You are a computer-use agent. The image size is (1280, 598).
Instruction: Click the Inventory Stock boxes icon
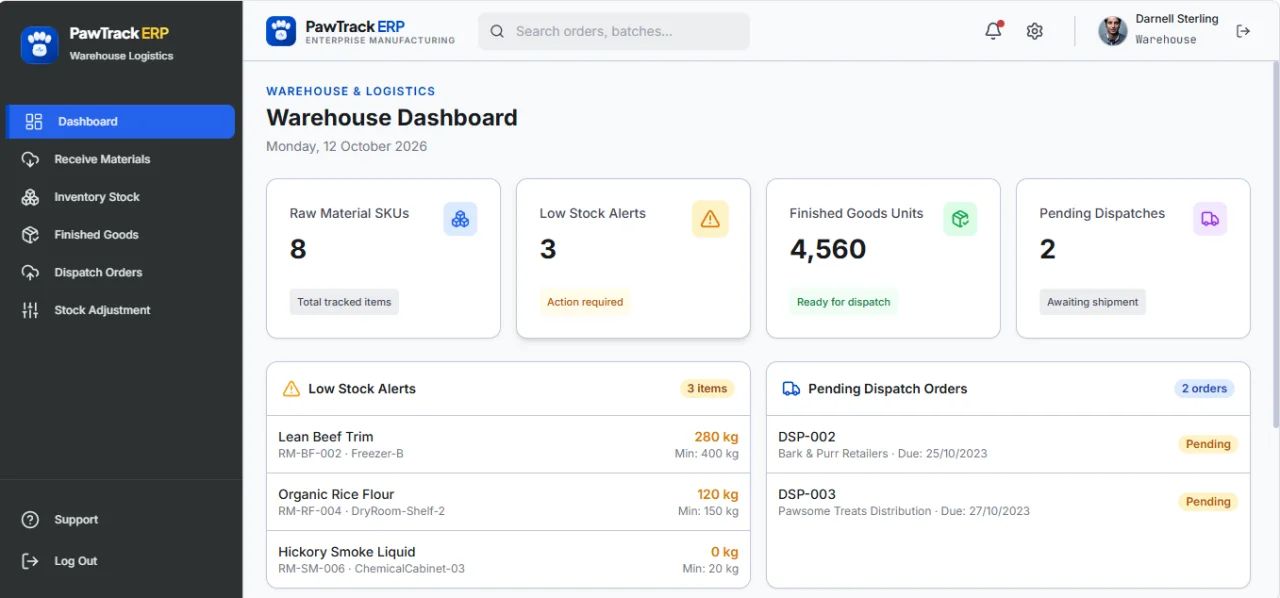click(x=30, y=197)
